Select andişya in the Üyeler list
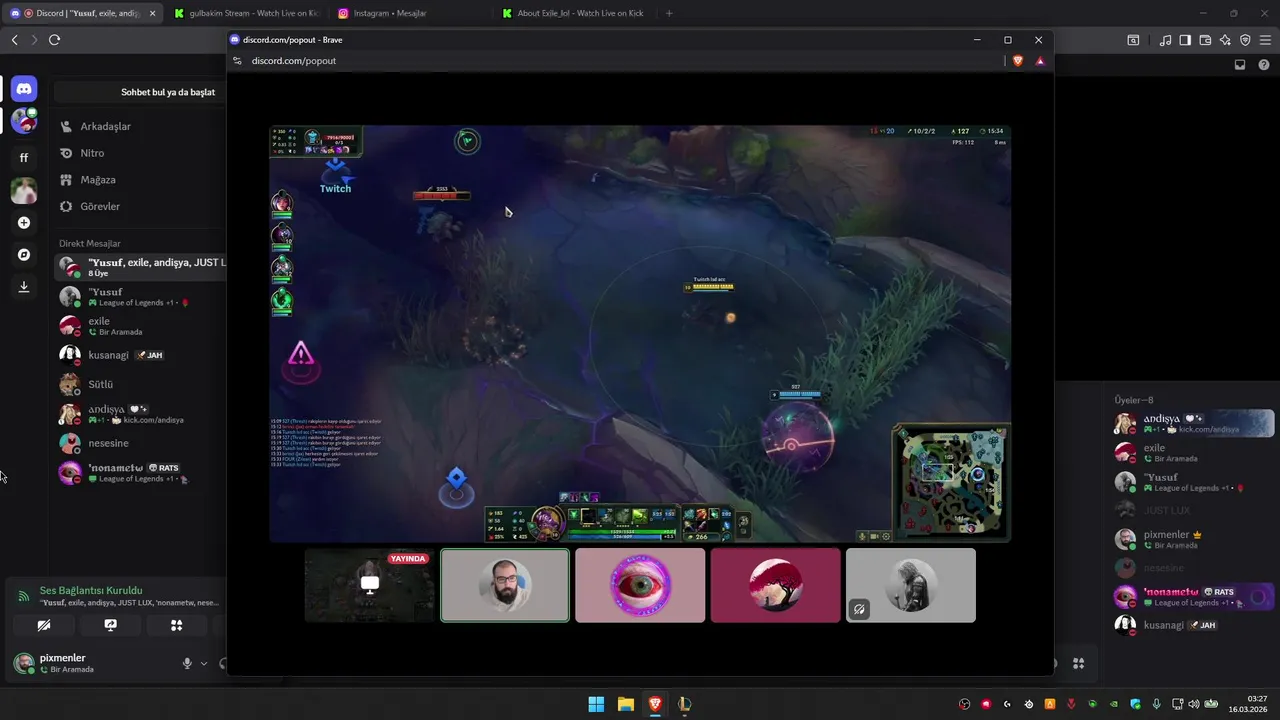Image resolution: width=1280 pixels, height=720 pixels. [x=1193, y=424]
